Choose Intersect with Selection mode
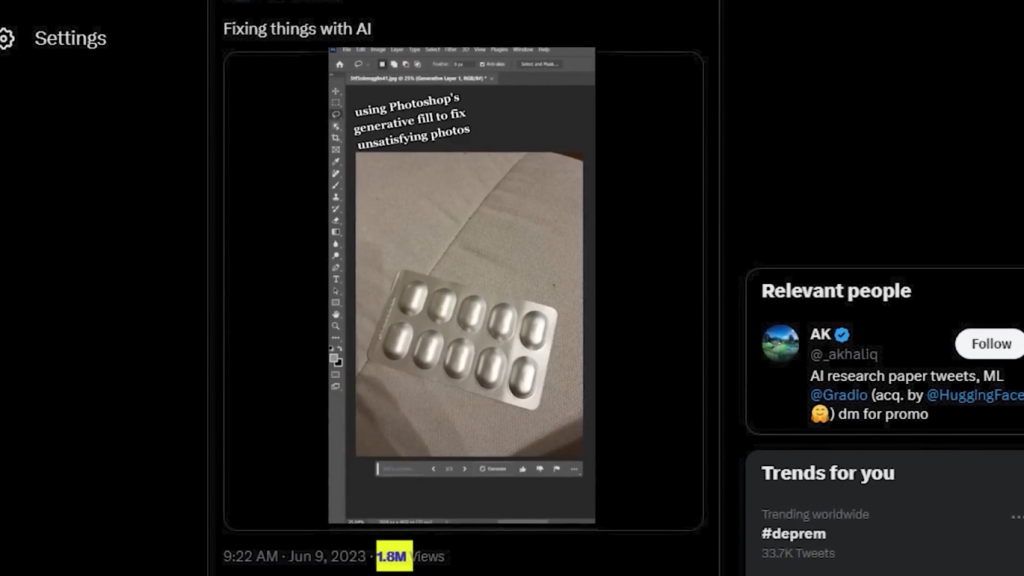1024x576 pixels. pyautogui.click(x=417, y=64)
